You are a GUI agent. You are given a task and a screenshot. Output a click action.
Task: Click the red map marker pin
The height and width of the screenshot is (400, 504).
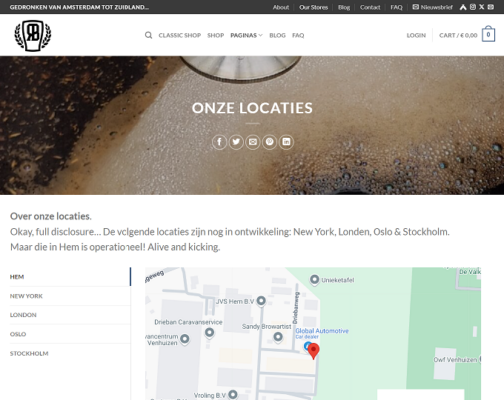point(313,351)
